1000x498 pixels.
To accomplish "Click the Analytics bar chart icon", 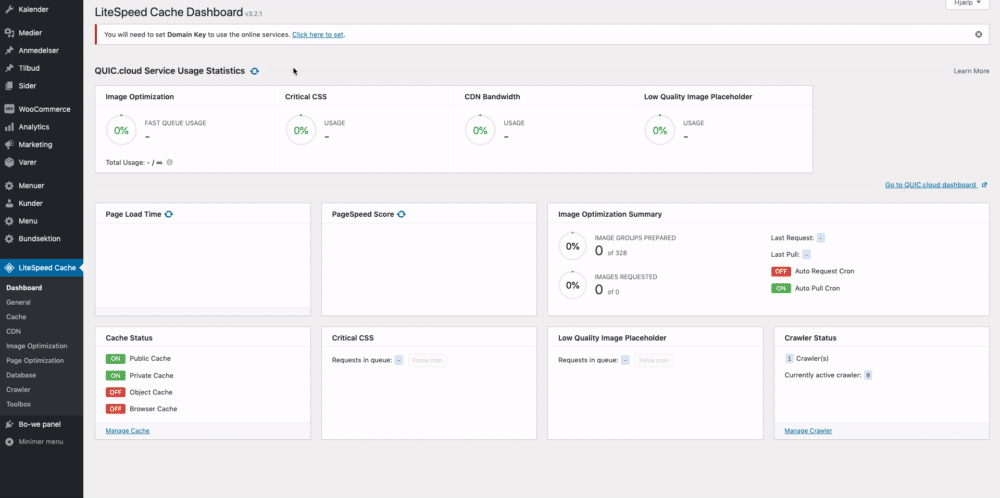I will coord(9,127).
